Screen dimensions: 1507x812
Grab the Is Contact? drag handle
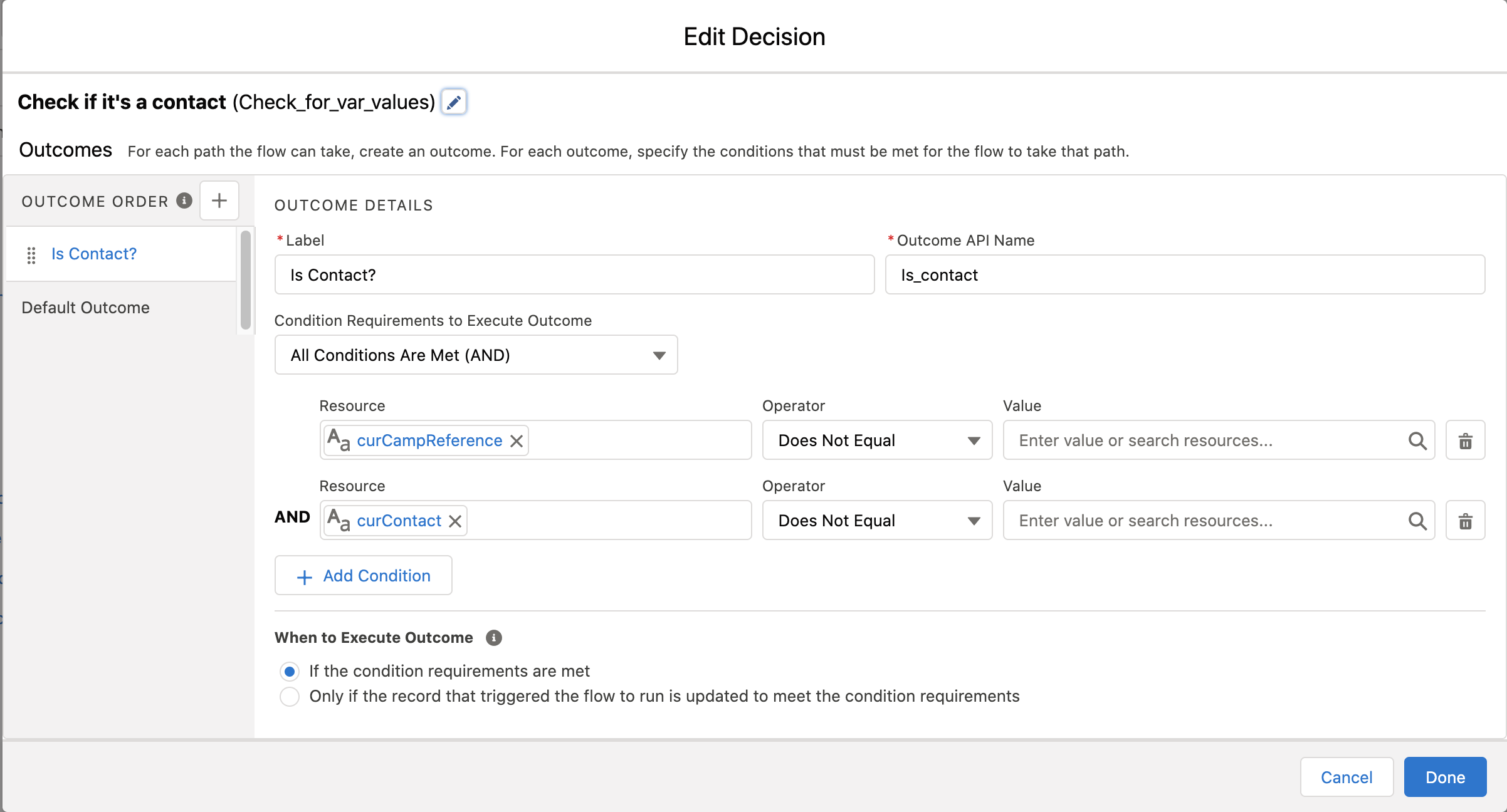(31, 255)
